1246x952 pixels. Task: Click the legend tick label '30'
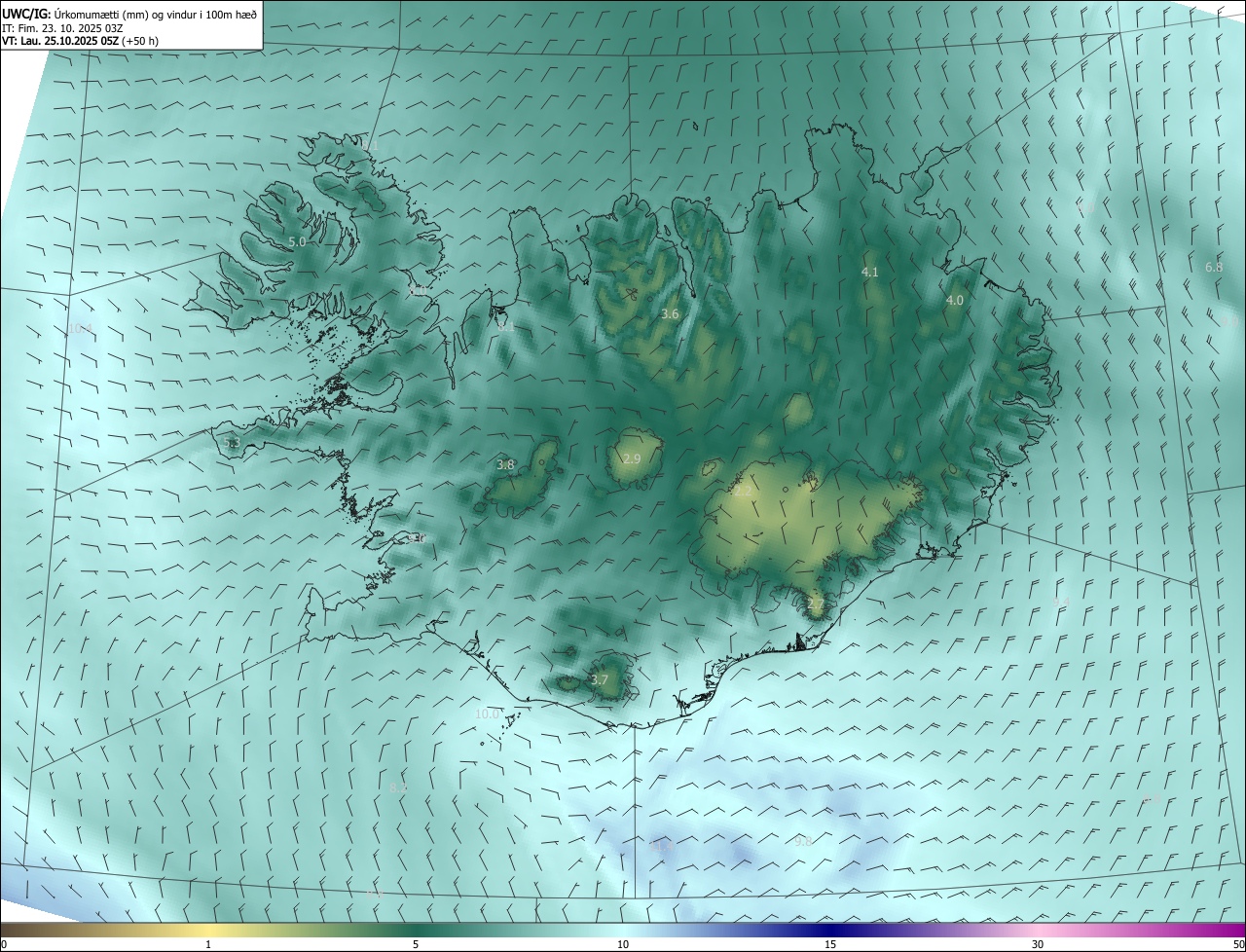tap(1038, 944)
